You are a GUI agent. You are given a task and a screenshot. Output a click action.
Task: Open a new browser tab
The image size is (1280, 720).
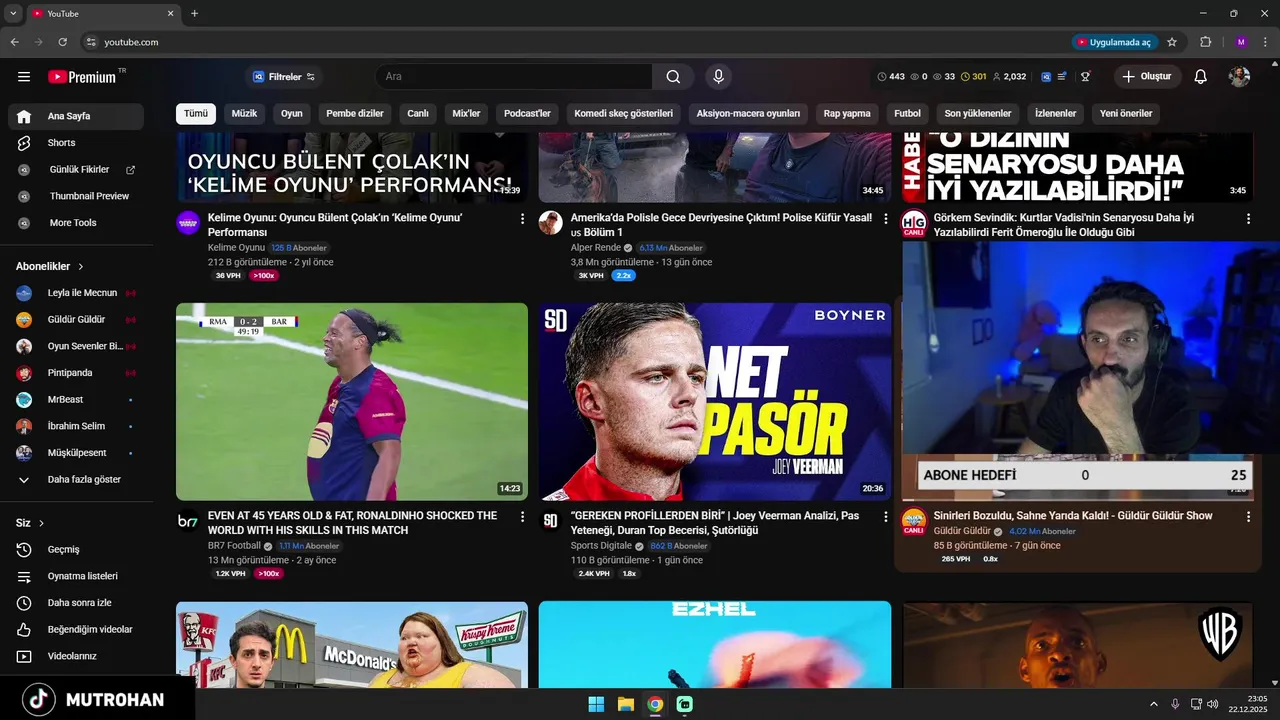[x=194, y=14]
